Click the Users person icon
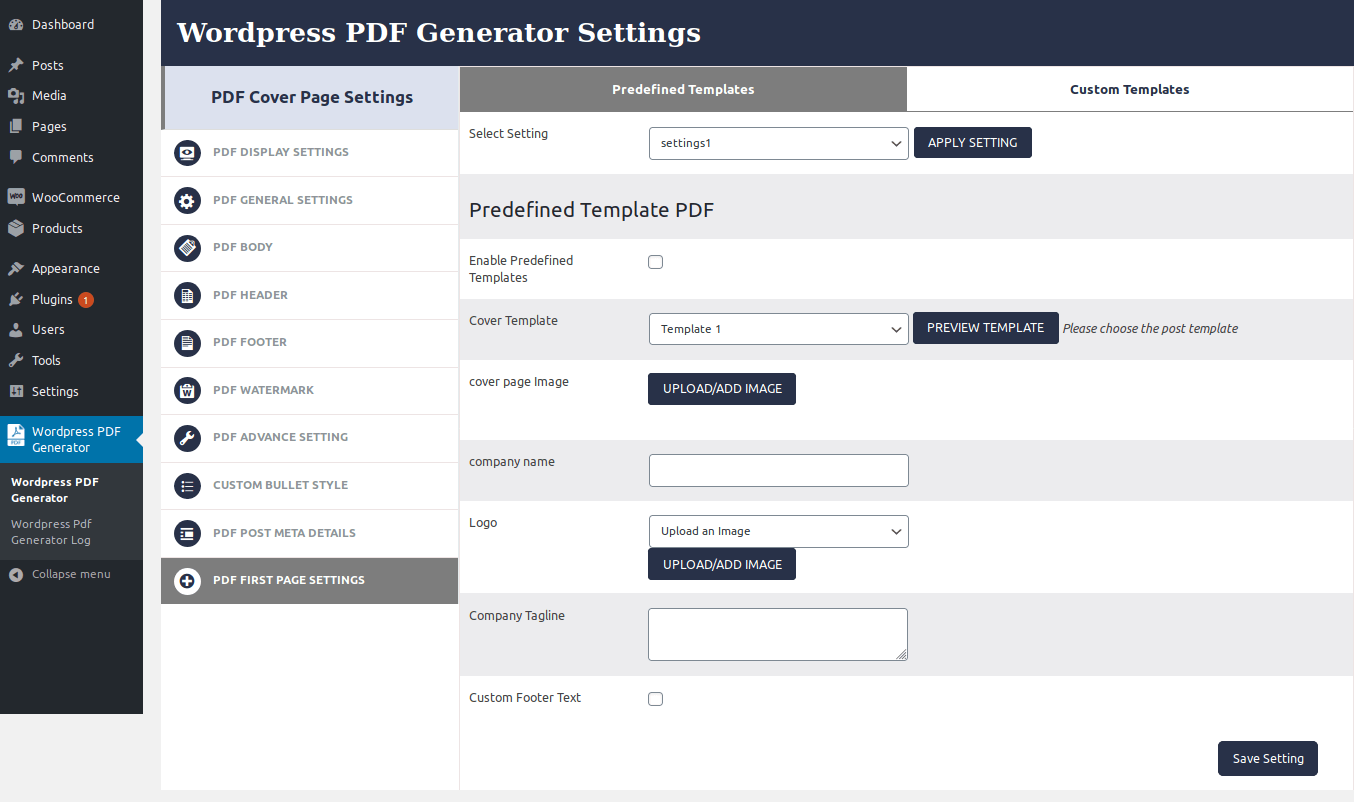 [x=16, y=329]
